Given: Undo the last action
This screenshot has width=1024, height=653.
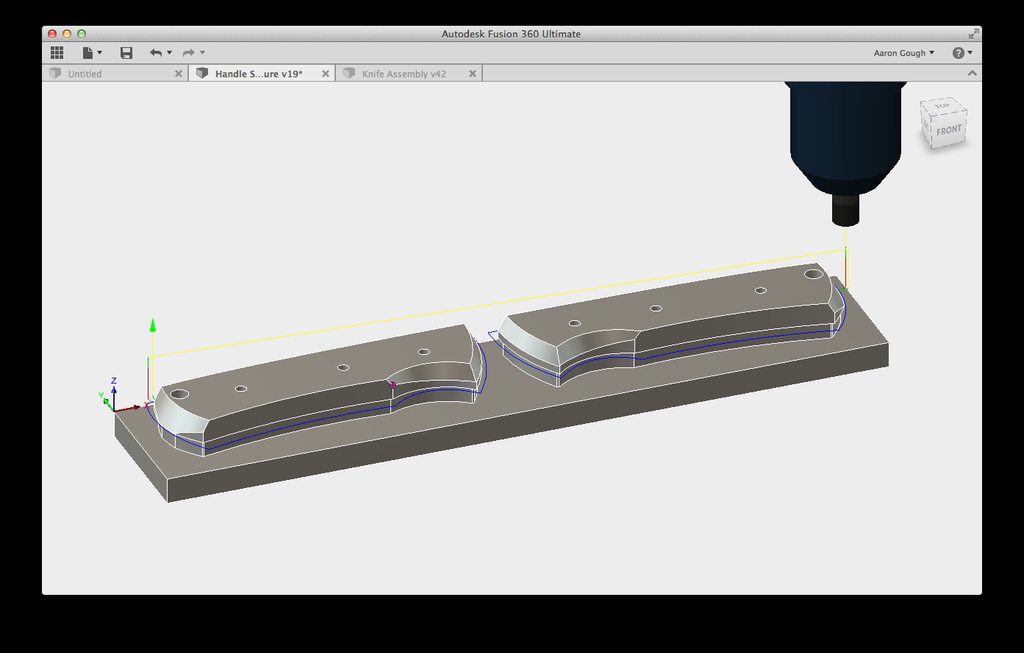Looking at the screenshot, I should [x=155, y=53].
